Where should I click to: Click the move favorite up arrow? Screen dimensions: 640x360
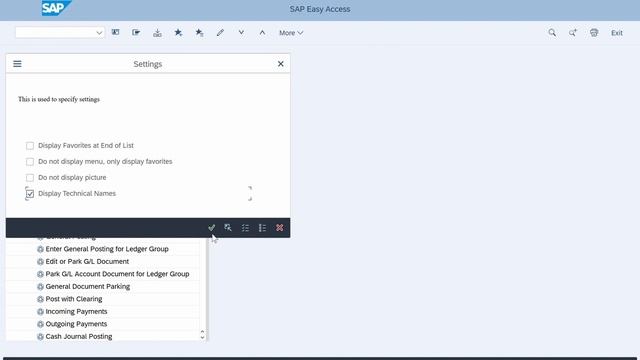click(x=262, y=33)
